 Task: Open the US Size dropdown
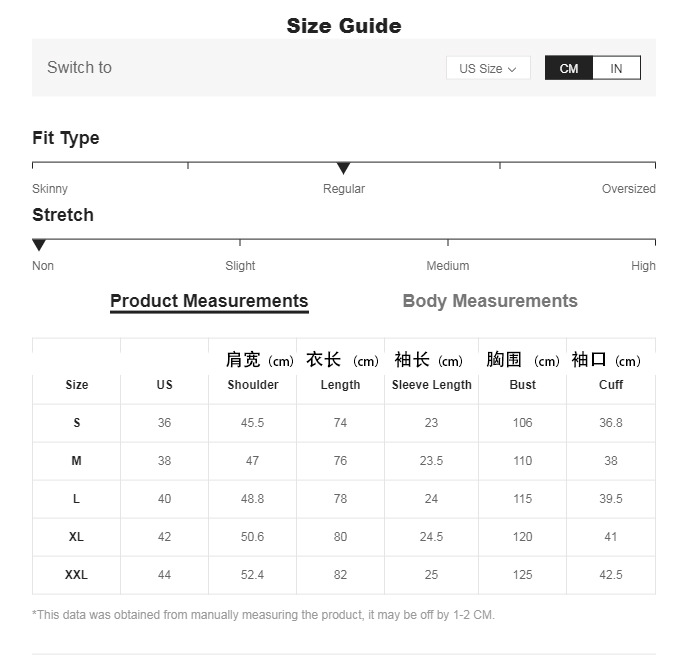[x=487, y=68]
